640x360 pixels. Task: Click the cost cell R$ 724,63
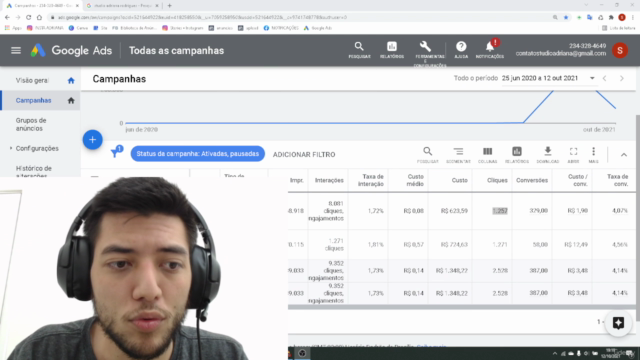[x=454, y=244]
